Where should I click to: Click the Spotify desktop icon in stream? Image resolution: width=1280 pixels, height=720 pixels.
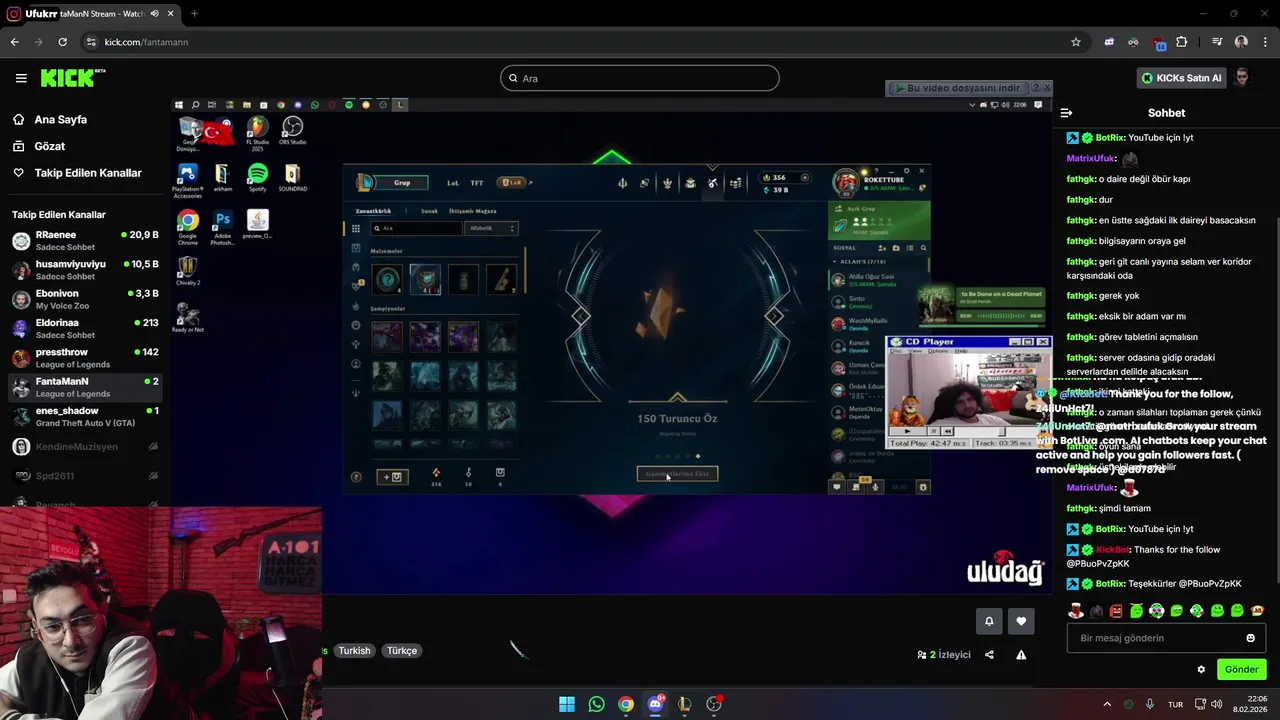point(257,177)
